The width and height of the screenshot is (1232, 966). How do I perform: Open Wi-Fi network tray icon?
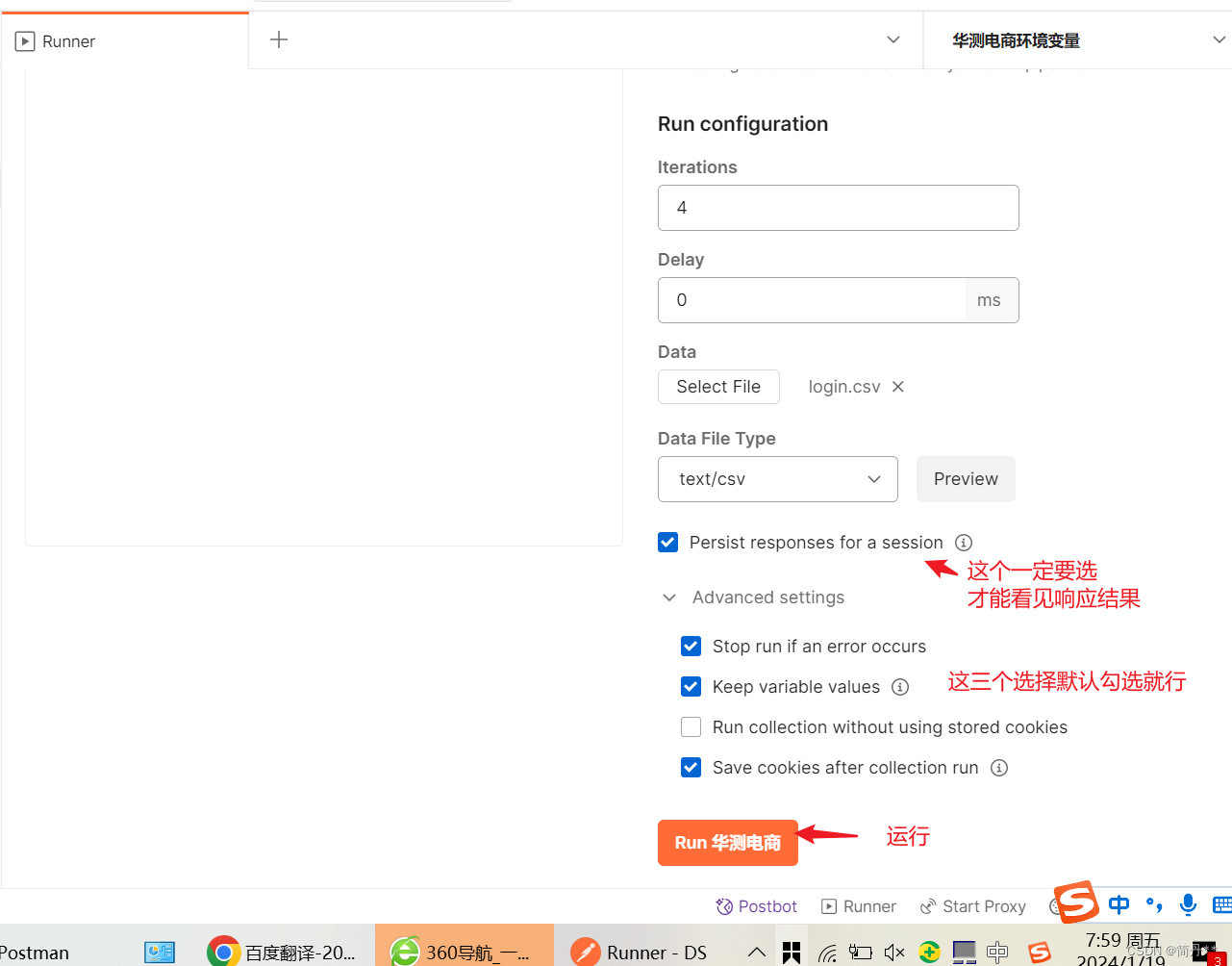[x=827, y=953]
